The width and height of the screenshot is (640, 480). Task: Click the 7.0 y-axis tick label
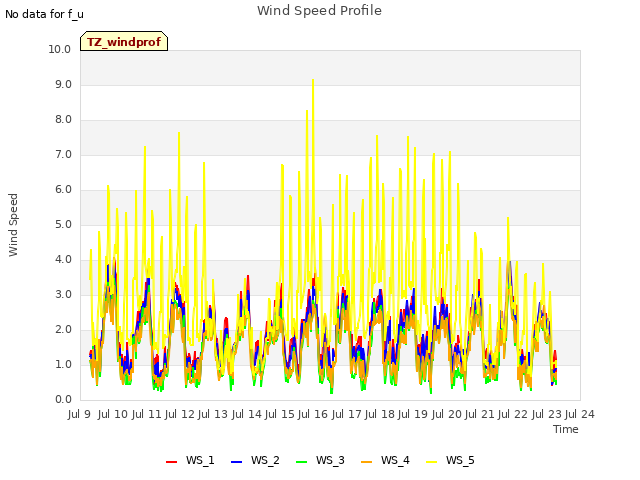point(63,155)
